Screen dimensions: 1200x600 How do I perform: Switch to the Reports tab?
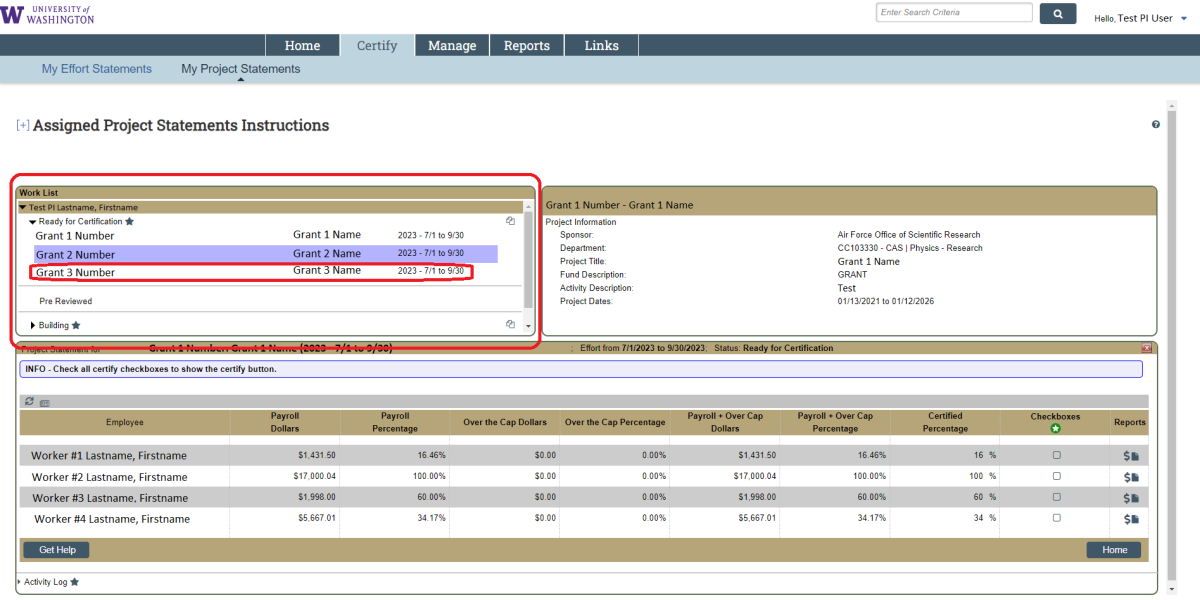(x=526, y=46)
